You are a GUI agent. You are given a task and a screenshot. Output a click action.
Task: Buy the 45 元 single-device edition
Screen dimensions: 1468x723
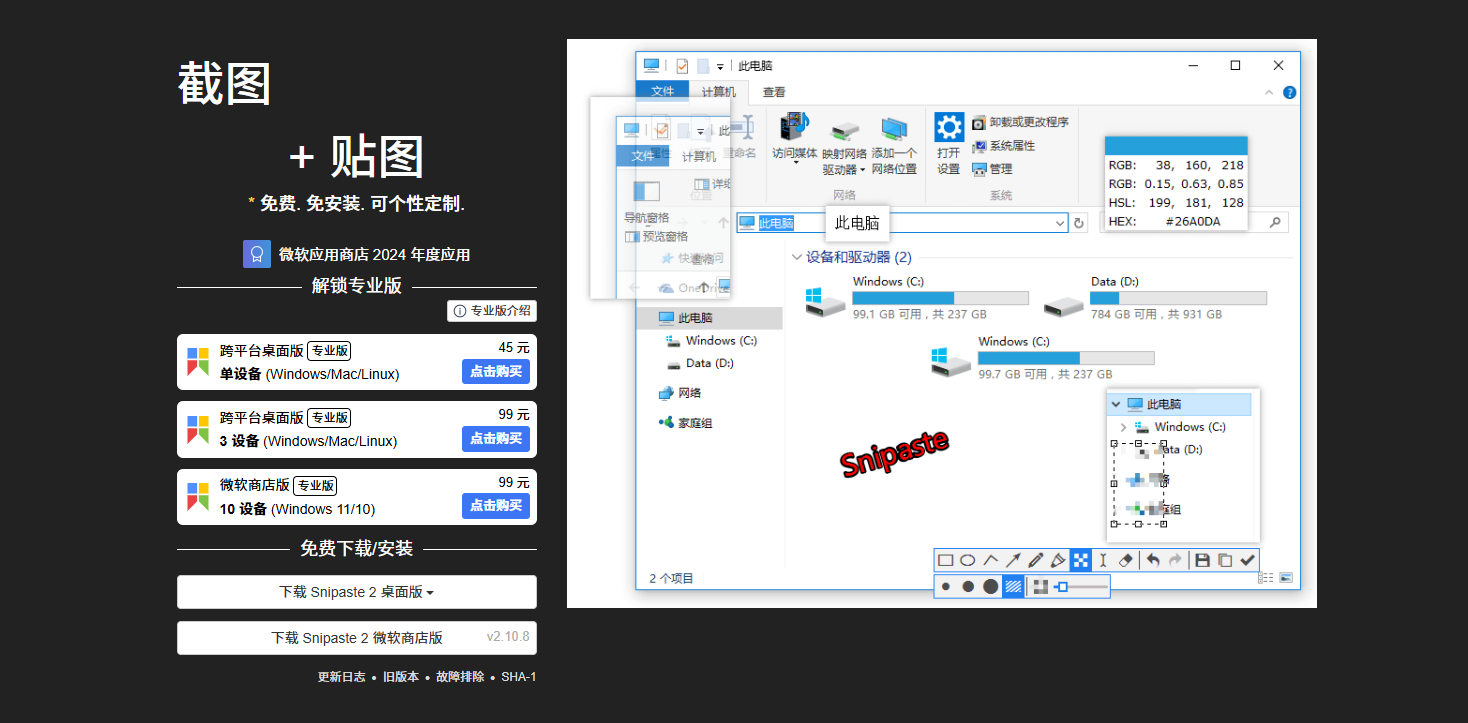496,372
